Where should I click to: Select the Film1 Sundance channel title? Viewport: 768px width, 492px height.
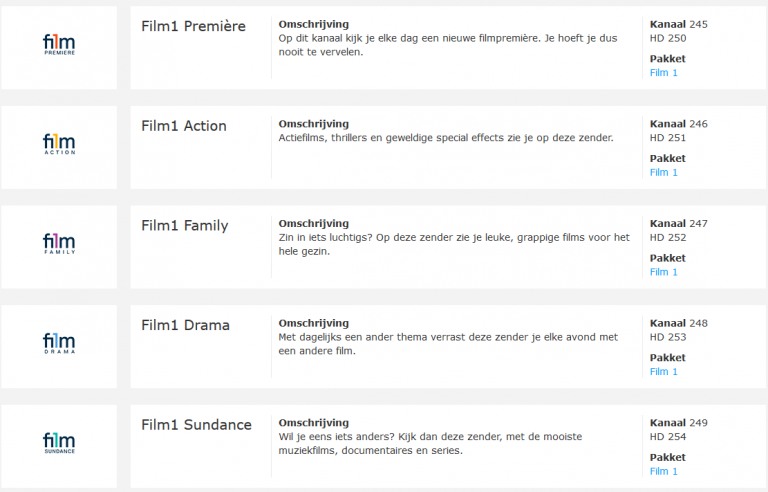pyautogui.click(x=196, y=425)
